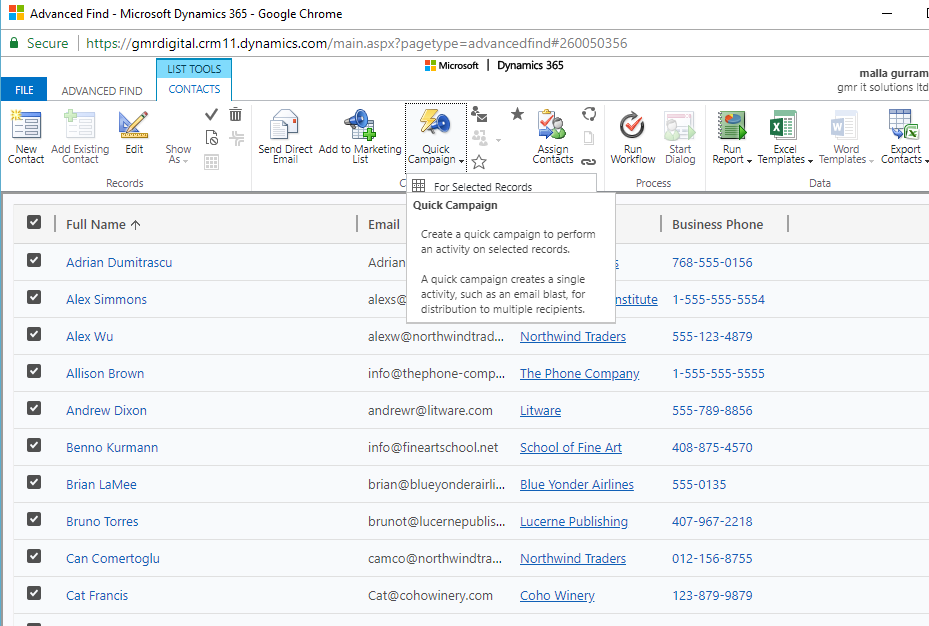This screenshot has height=626, width=929.
Task: Uncheck the Alex Simmons row checkbox
Action: [x=34, y=297]
